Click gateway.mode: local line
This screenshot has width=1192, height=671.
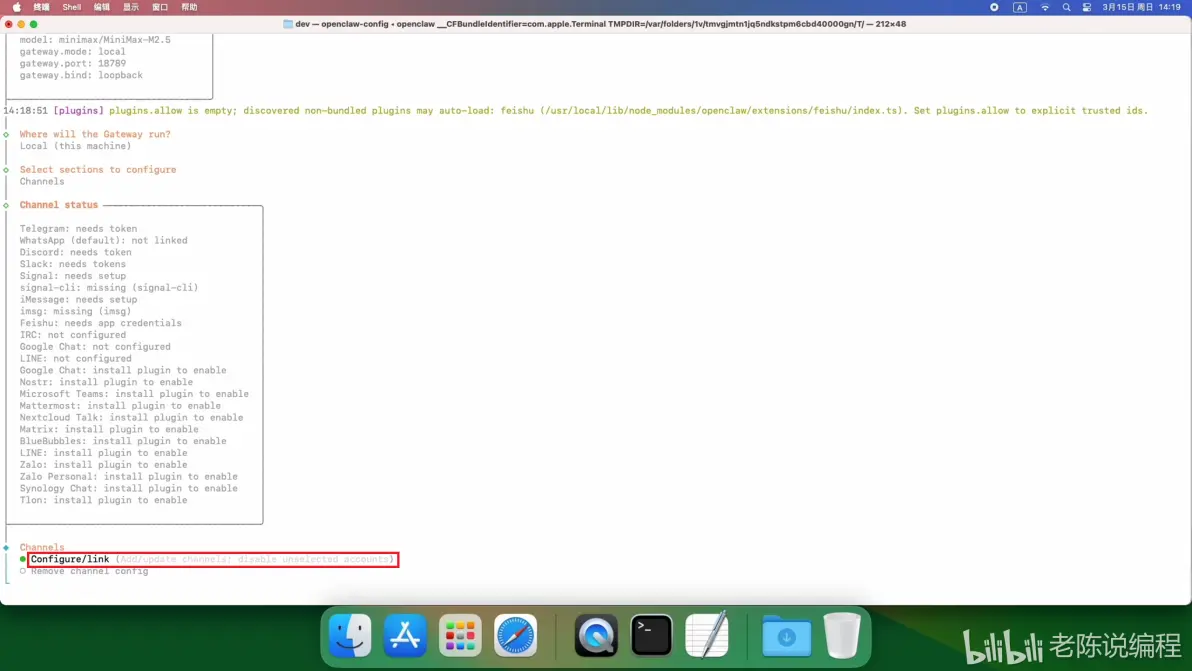(x=72, y=52)
